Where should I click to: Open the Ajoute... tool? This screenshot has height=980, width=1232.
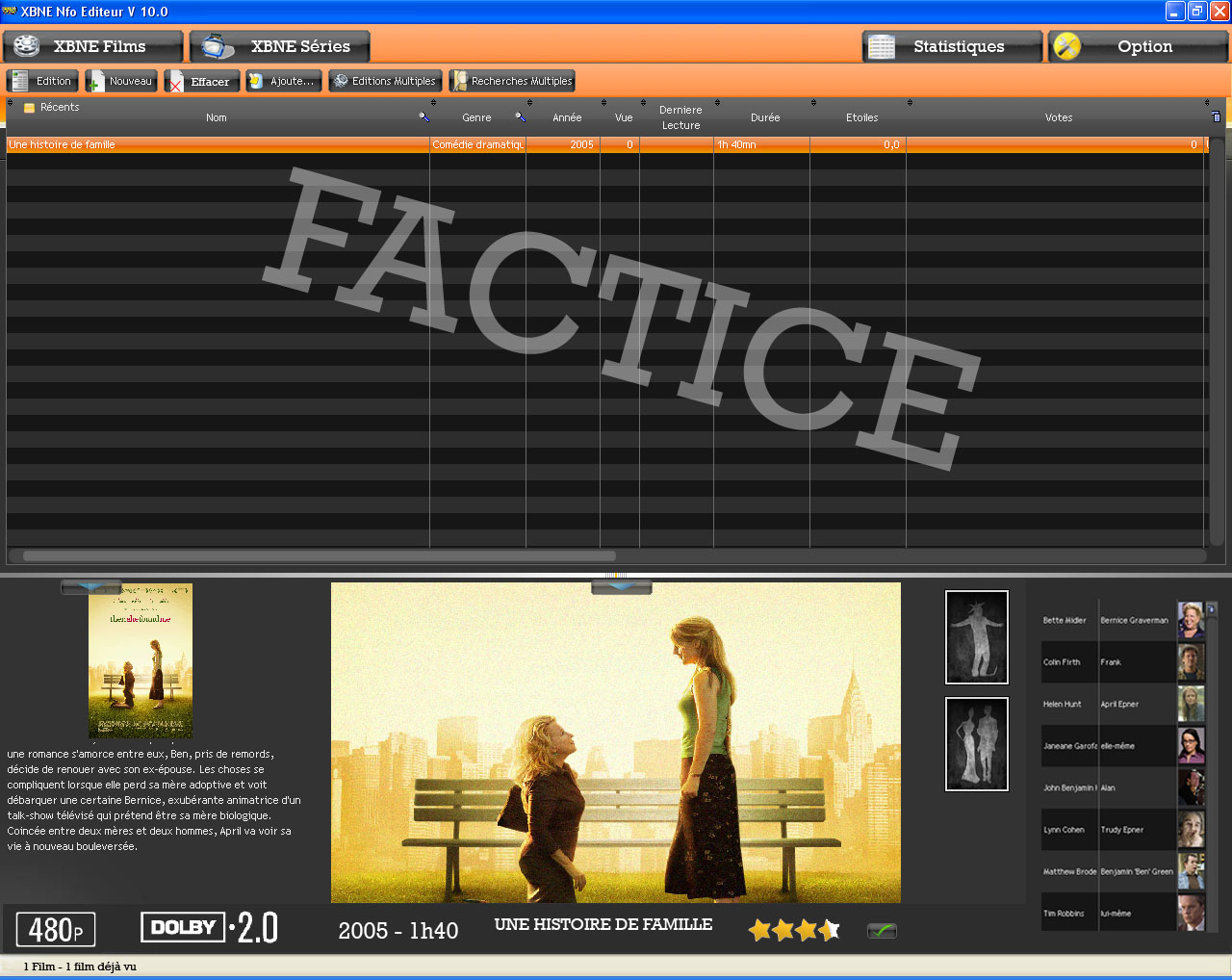click(x=283, y=82)
